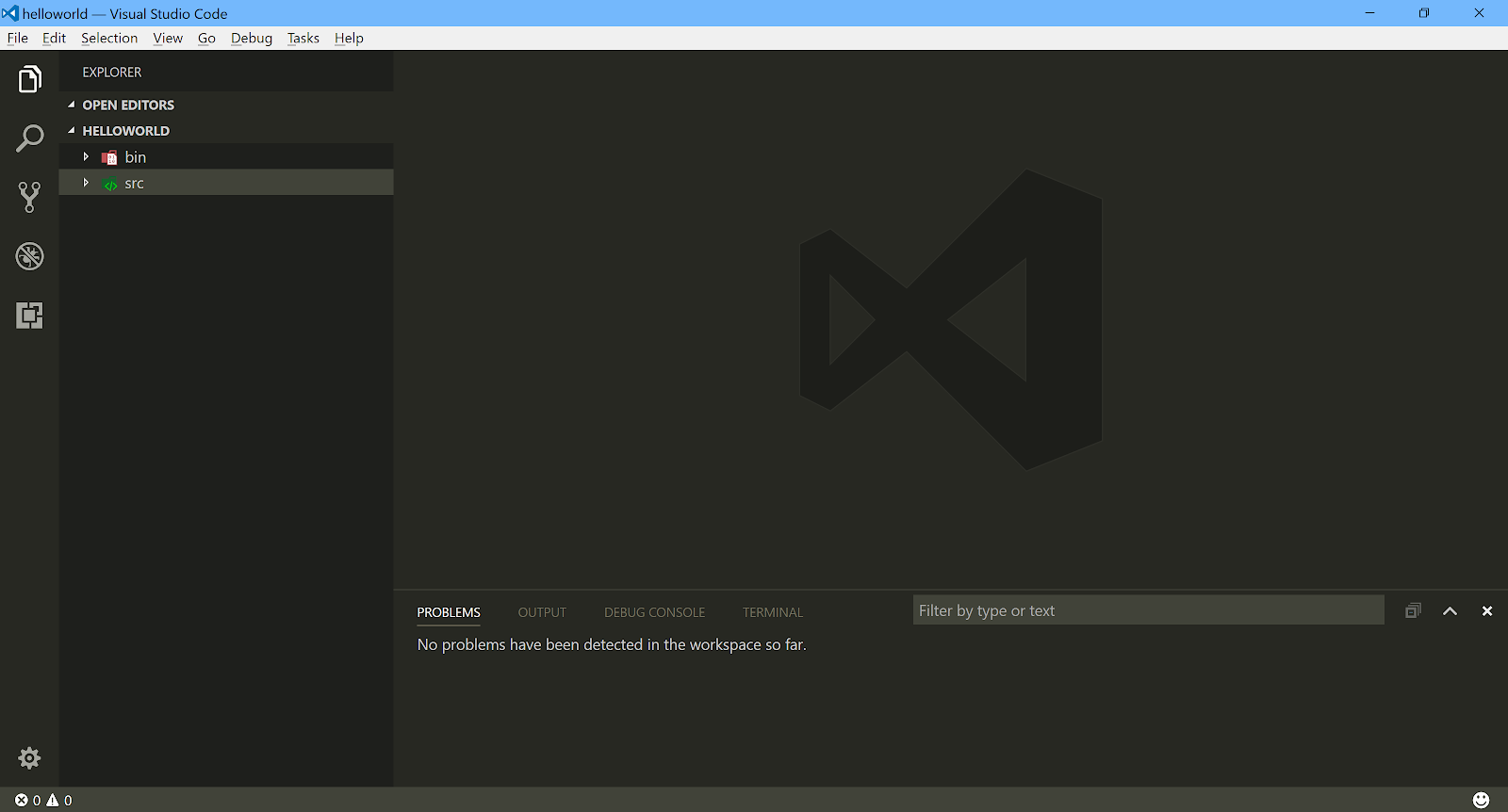1508x812 pixels.
Task: Open the Source Control view icon
Action: tap(29, 197)
